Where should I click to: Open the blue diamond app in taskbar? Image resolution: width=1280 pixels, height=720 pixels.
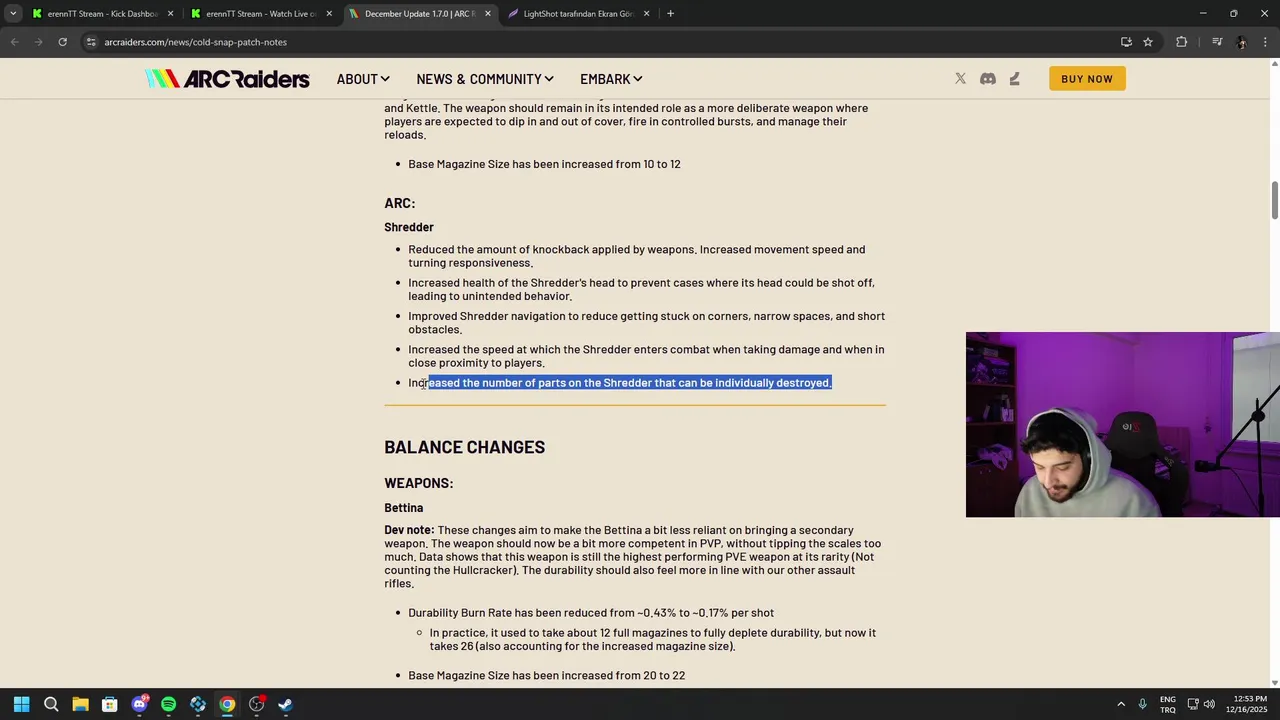[198, 704]
